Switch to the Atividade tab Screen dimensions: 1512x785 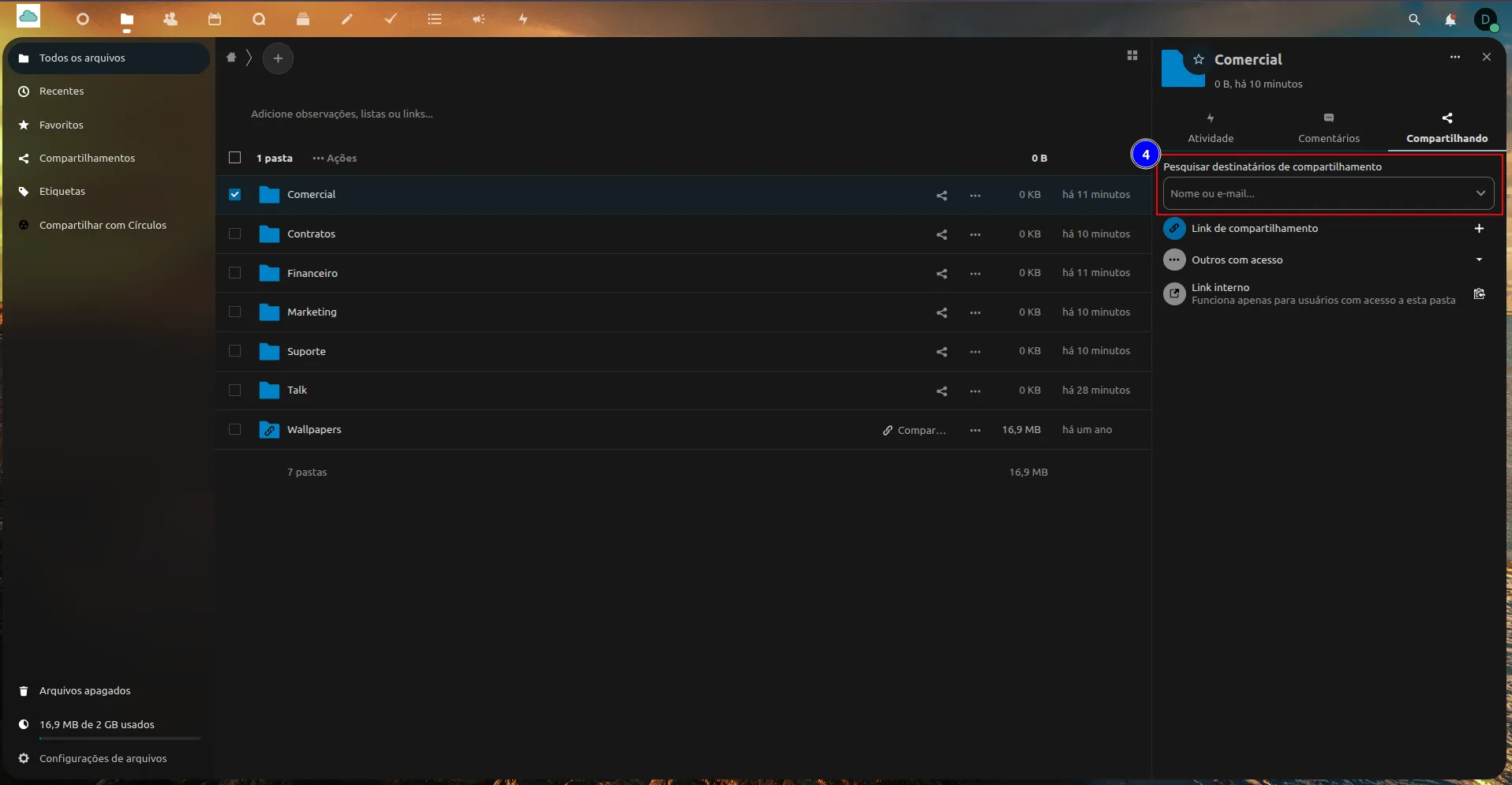click(x=1211, y=129)
